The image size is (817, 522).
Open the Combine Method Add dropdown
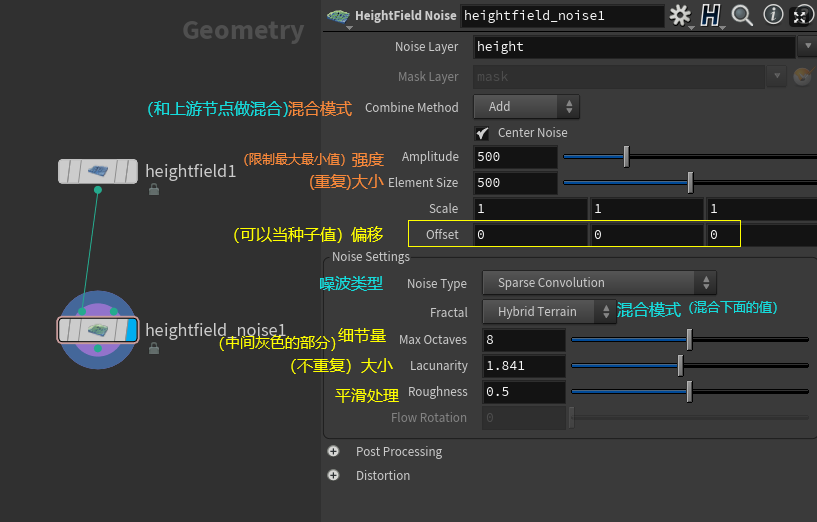pos(526,107)
